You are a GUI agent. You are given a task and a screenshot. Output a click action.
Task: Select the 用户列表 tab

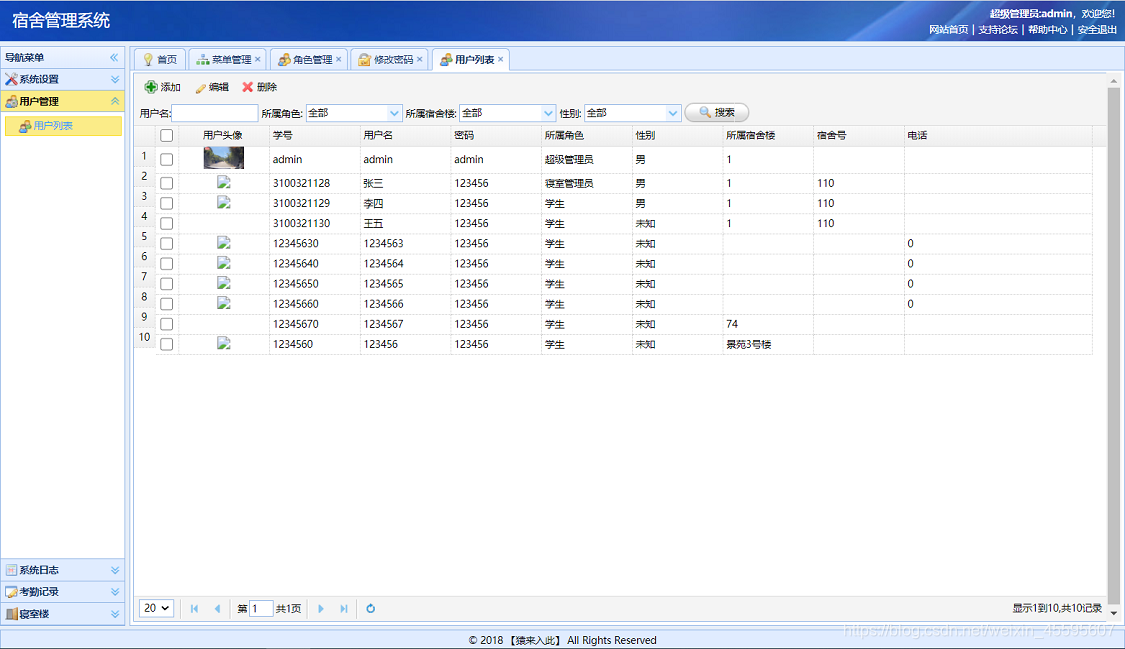click(x=469, y=60)
